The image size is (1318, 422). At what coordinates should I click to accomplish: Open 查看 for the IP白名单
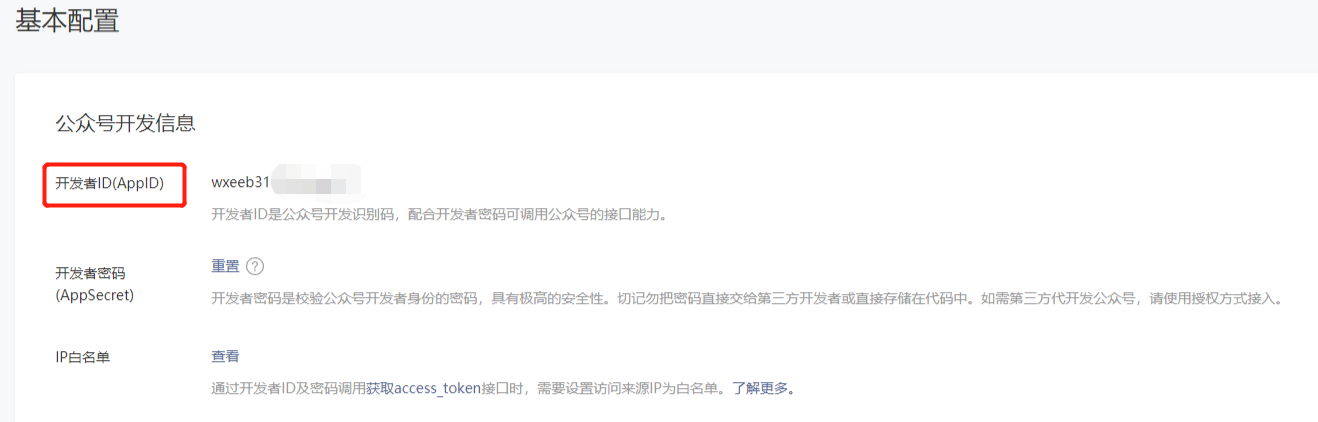(x=225, y=356)
